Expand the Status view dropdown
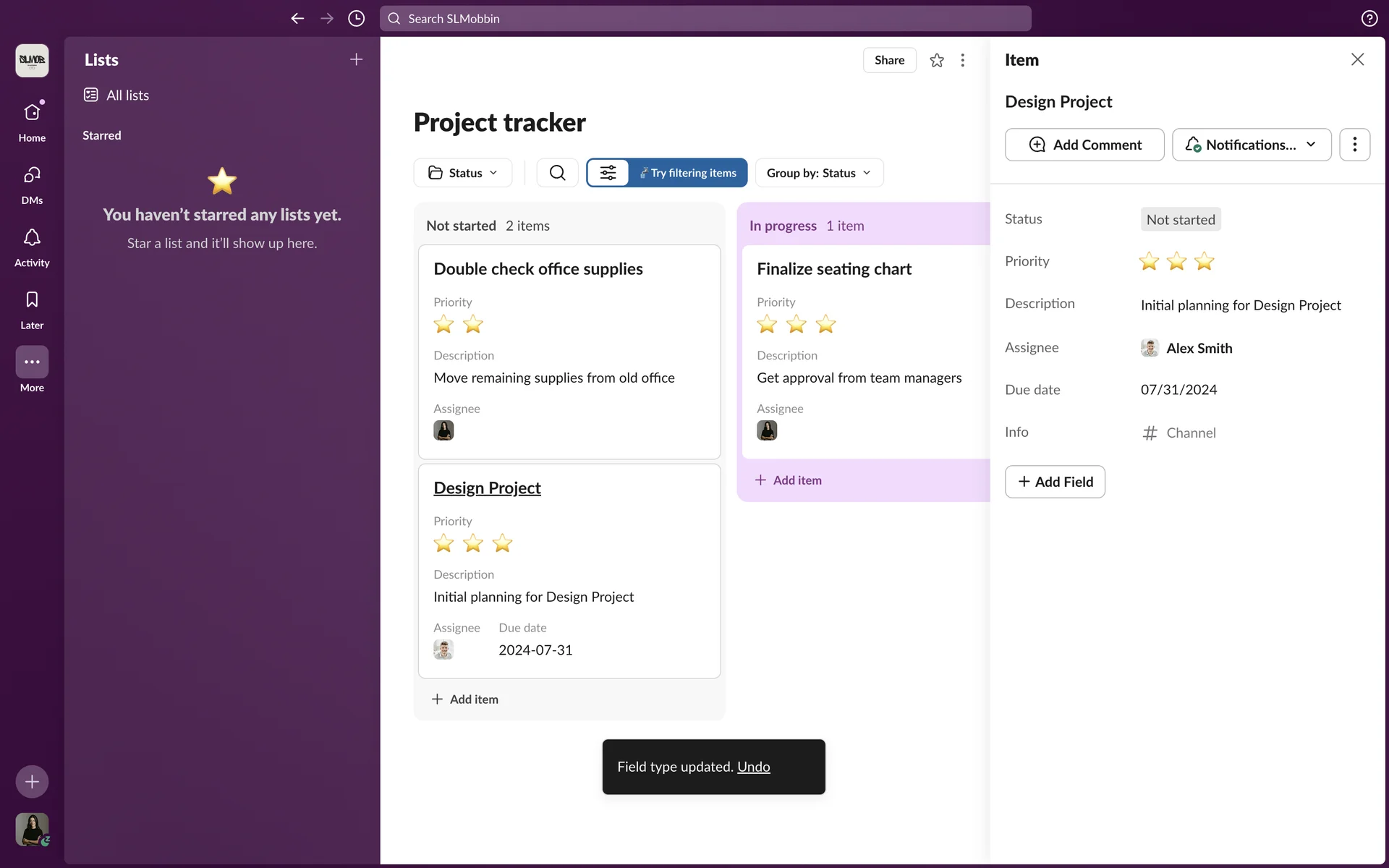The image size is (1389, 868). pyautogui.click(x=463, y=173)
